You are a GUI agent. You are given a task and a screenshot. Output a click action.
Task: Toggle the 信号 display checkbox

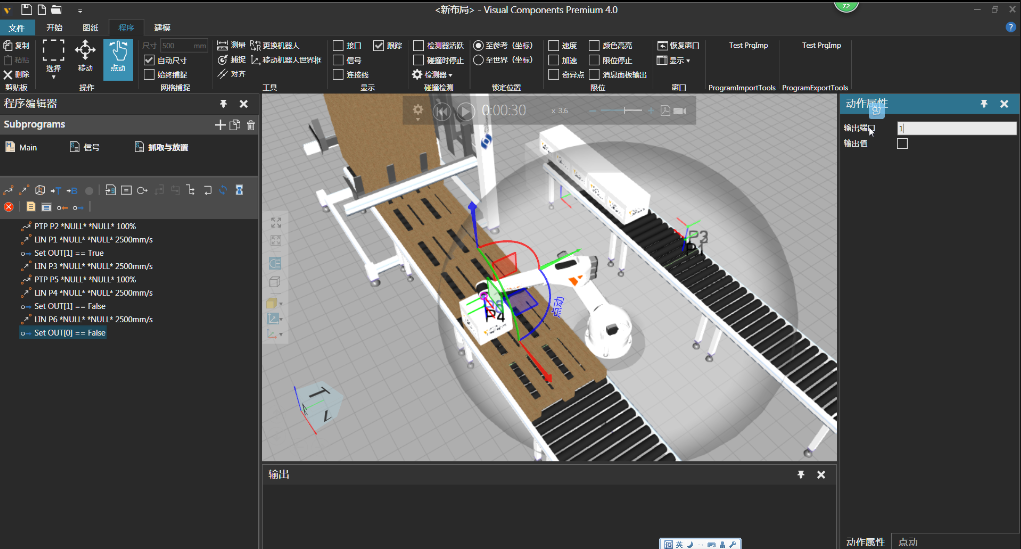[x=338, y=60]
